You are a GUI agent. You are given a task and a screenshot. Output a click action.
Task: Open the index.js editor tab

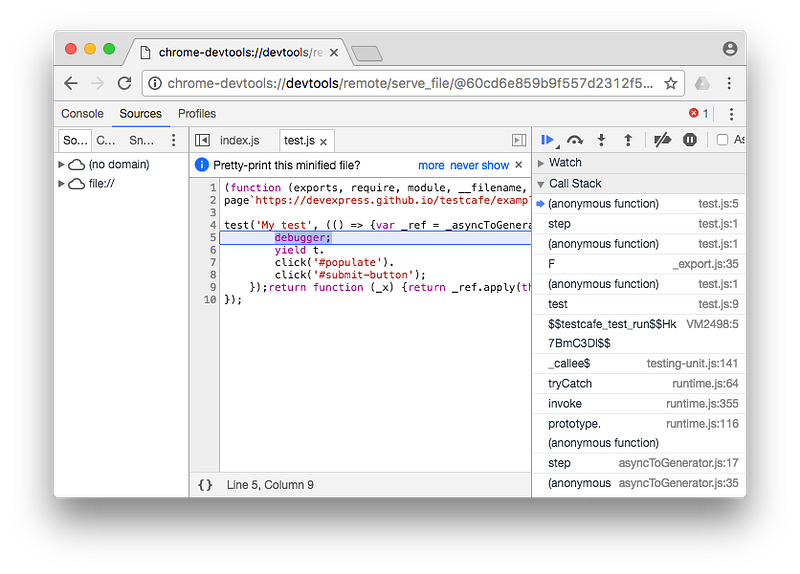239,140
